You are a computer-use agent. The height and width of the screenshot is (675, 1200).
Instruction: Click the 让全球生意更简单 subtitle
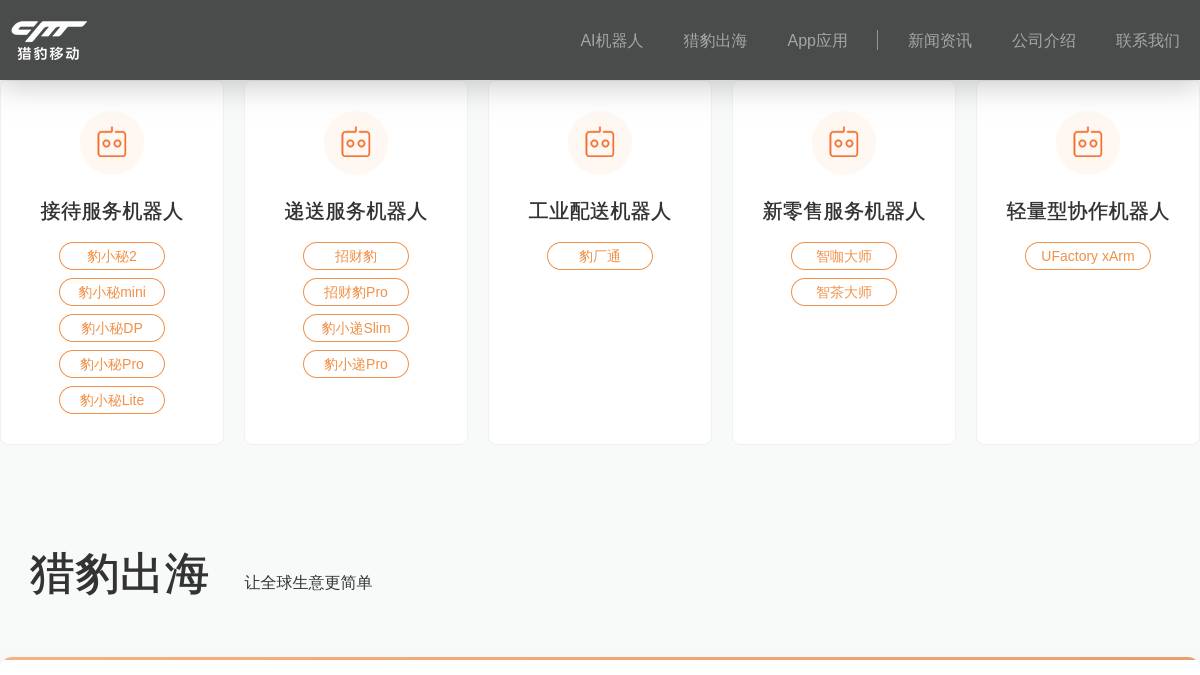tap(308, 582)
